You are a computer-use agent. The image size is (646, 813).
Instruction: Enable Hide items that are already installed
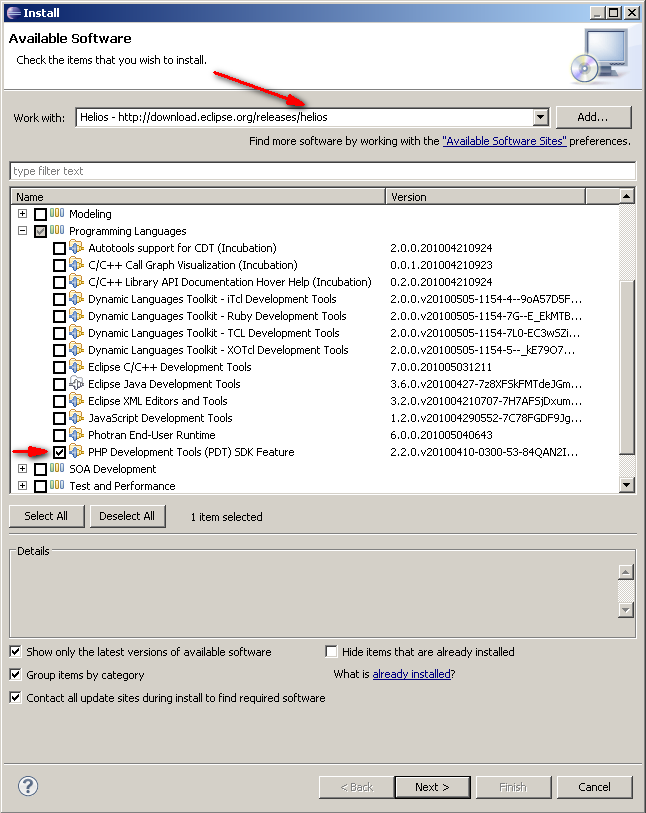click(331, 651)
